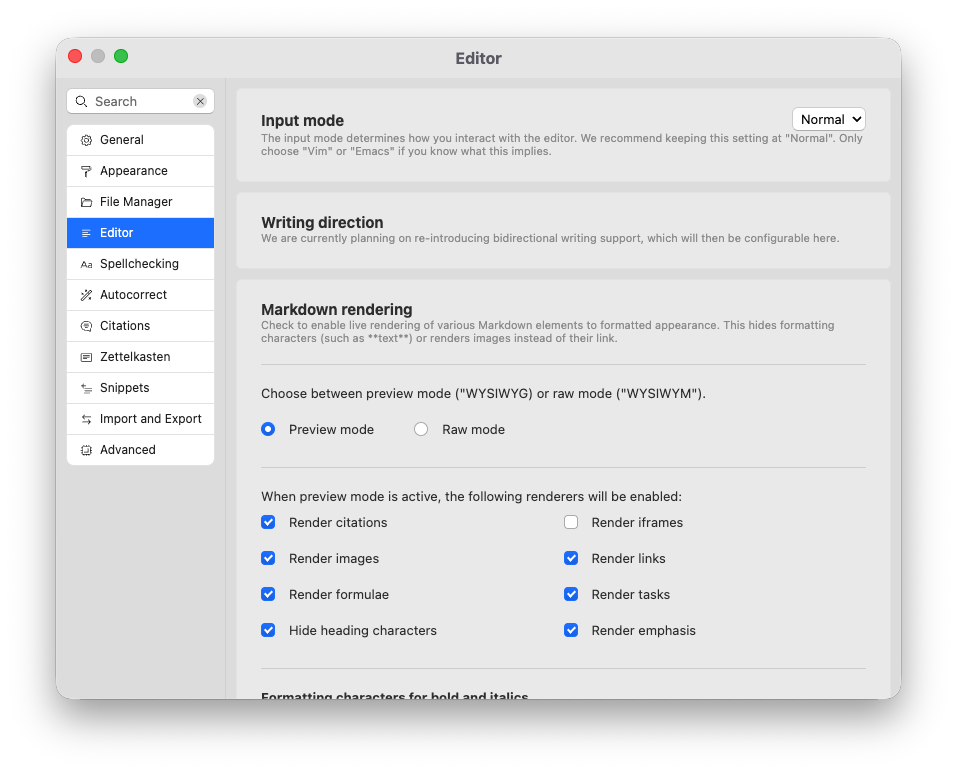957x773 pixels.
Task: Clear the search box with the x button
Action: (x=199, y=101)
